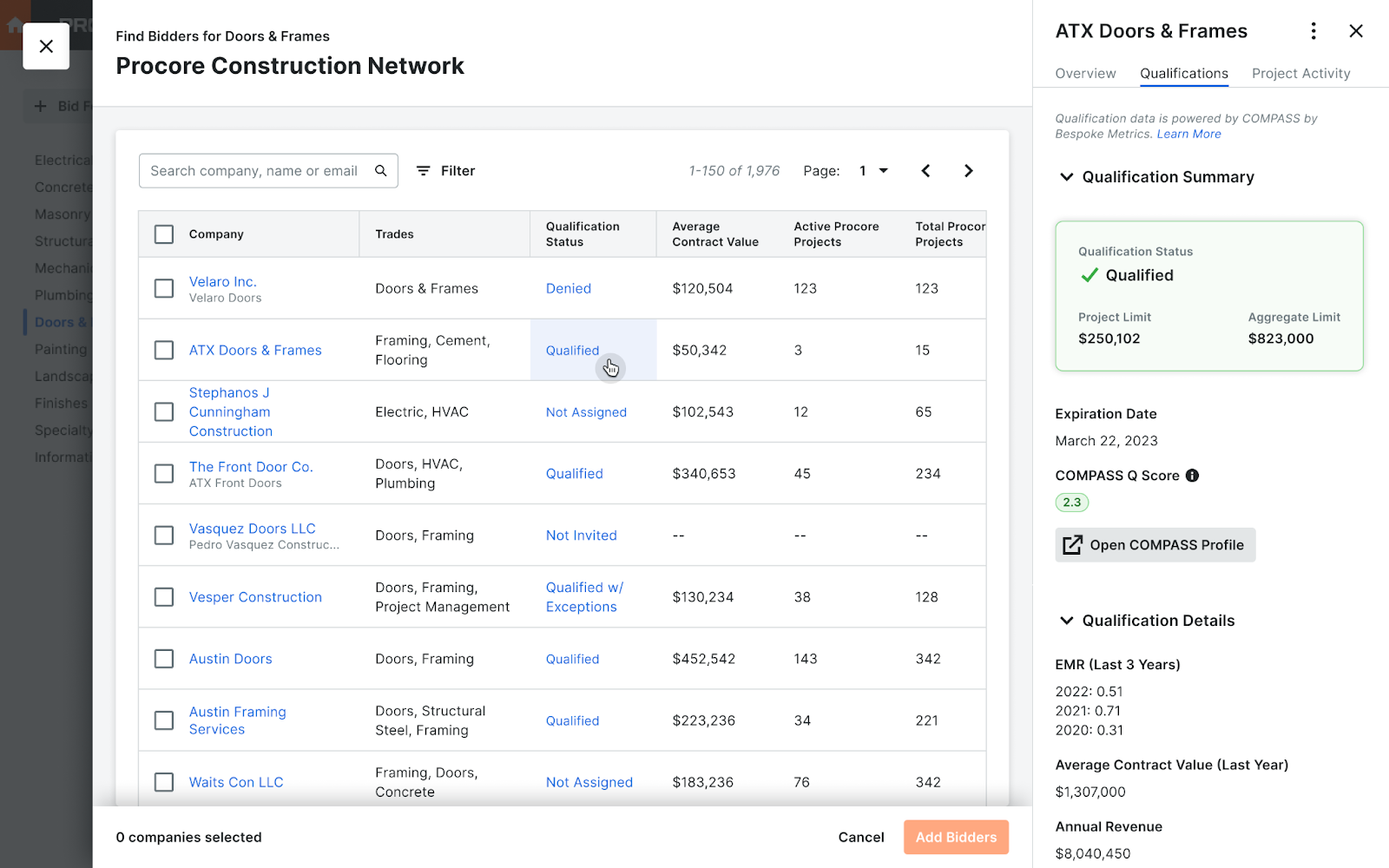Click the Add Bidders button
Viewport: 1389px width, 868px height.
[955, 837]
